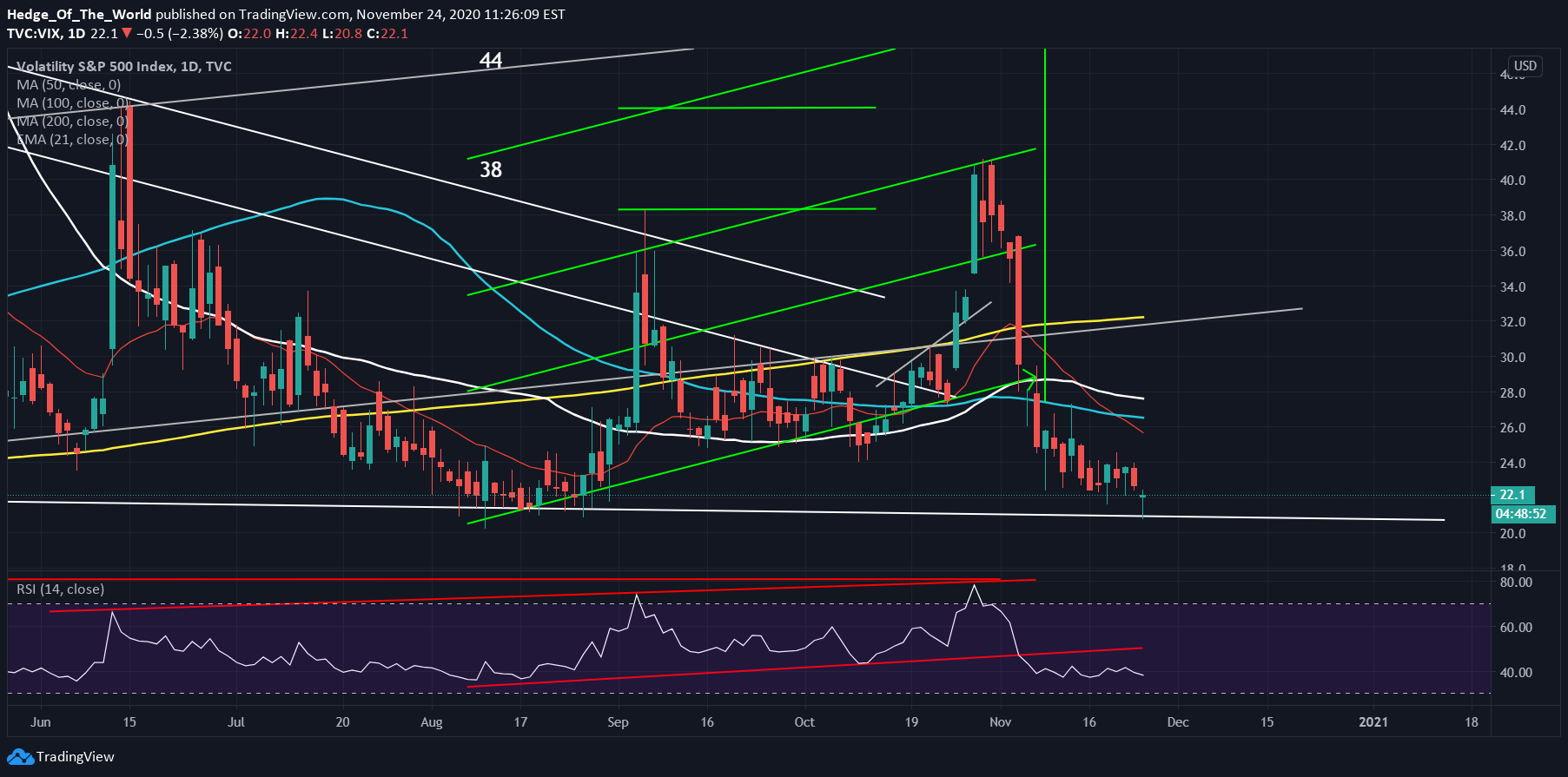Click the 22.1 current price label

coord(1512,495)
